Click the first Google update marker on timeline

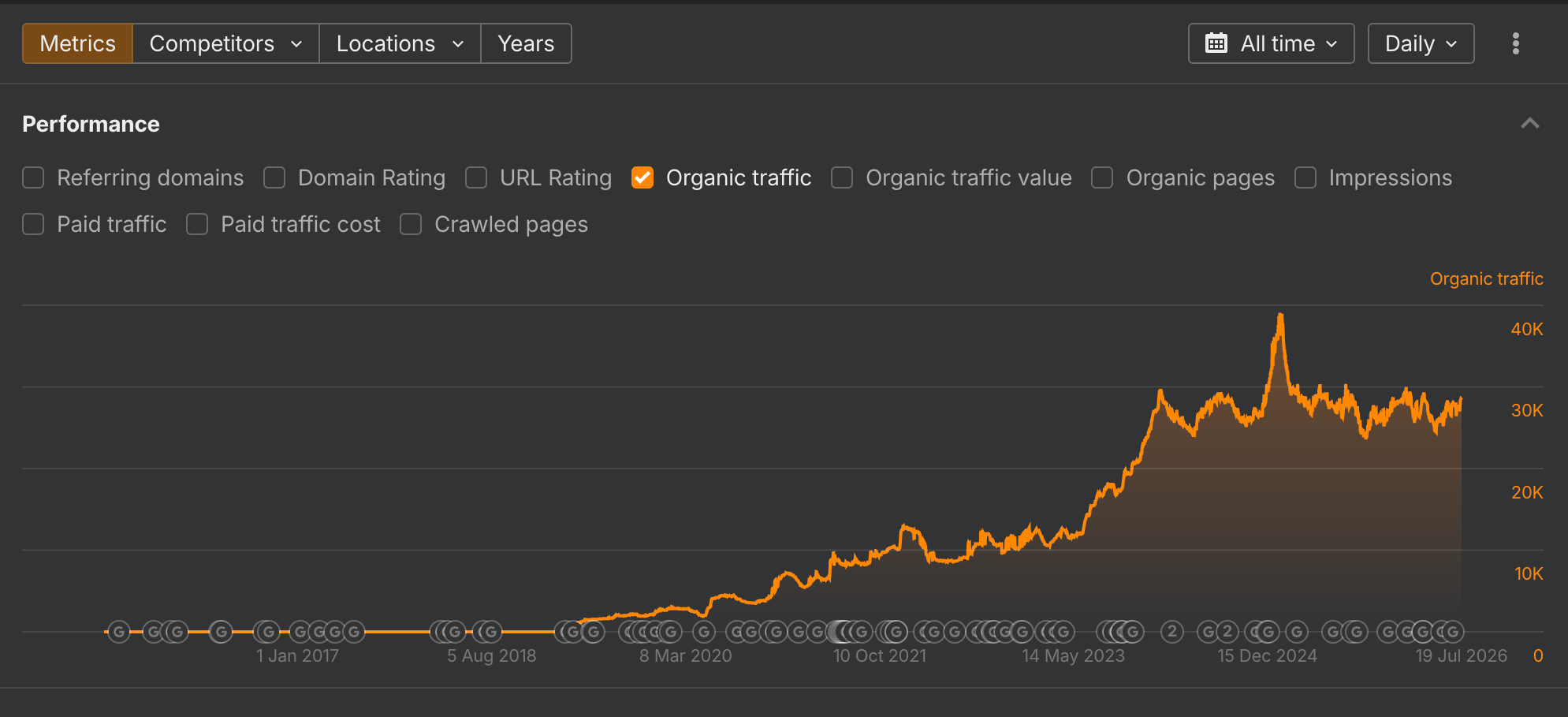coord(118,631)
